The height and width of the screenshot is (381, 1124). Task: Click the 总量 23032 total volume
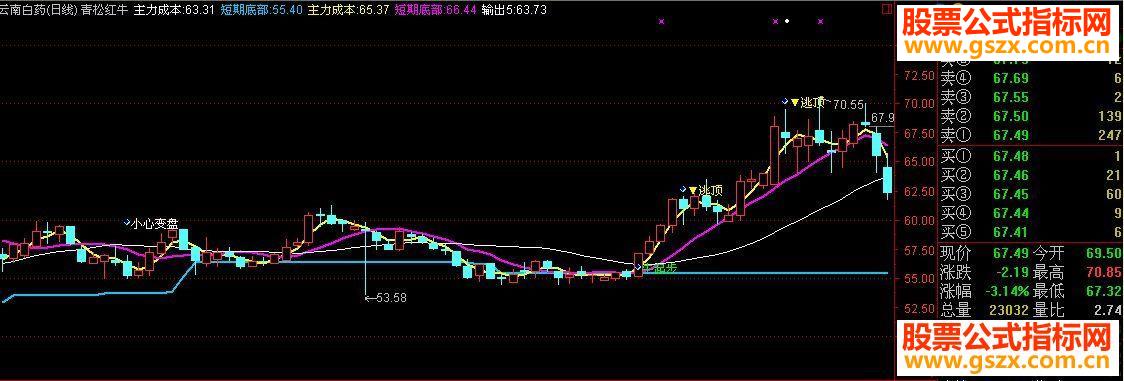pos(984,311)
